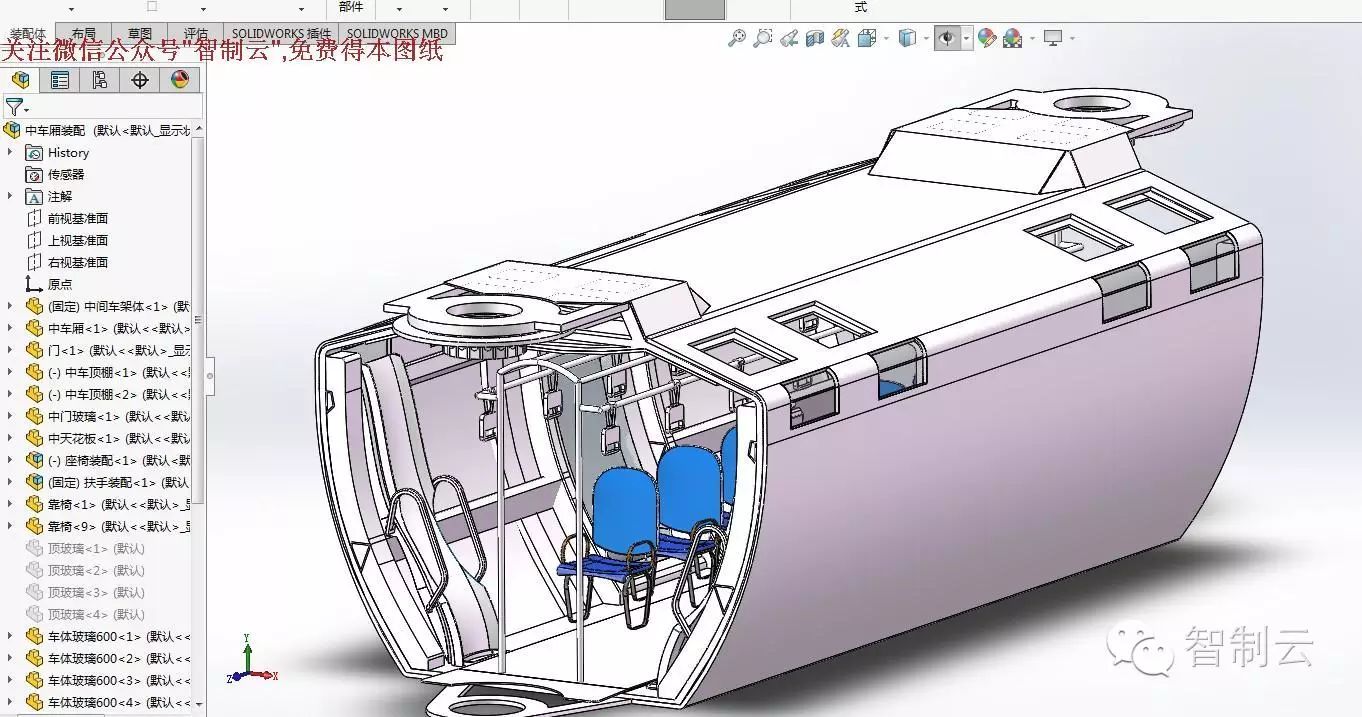Expand the 门<1> component arrow

tap(11, 350)
